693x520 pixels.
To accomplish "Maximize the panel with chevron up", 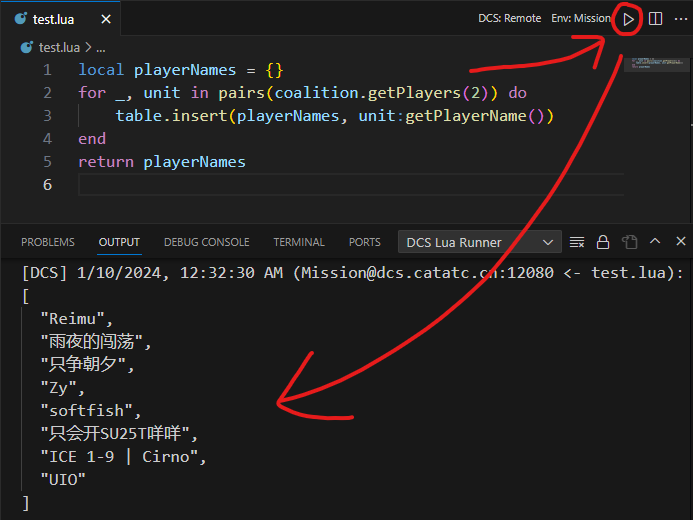I will click(655, 242).
